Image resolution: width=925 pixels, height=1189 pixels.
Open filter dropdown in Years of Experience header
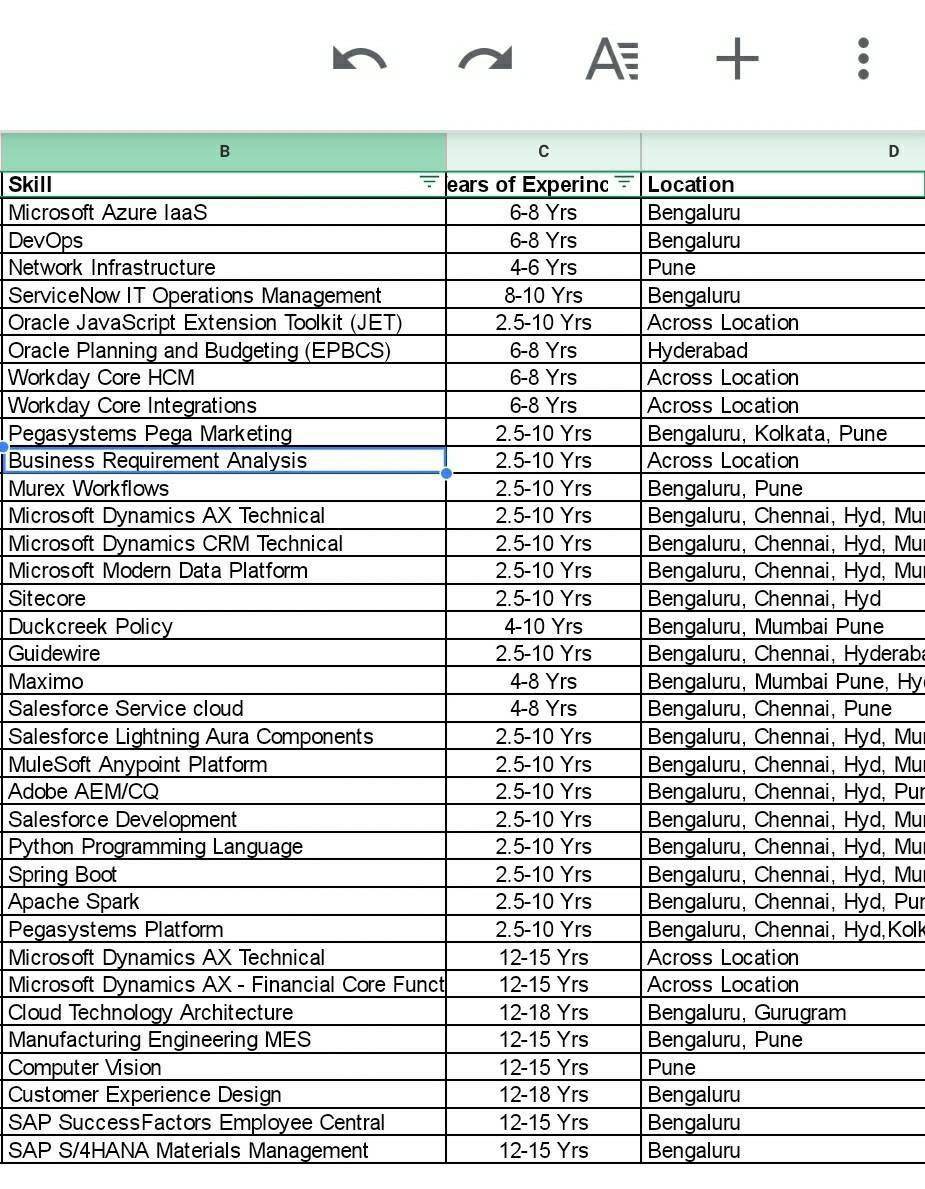(x=623, y=182)
